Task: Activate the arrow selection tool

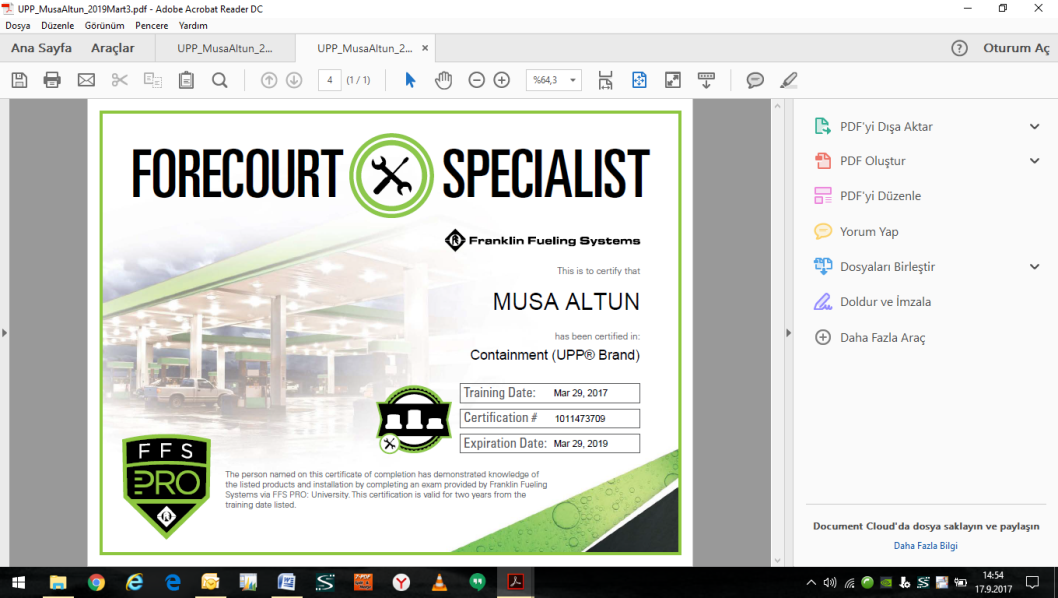Action: [x=410, y=80]
